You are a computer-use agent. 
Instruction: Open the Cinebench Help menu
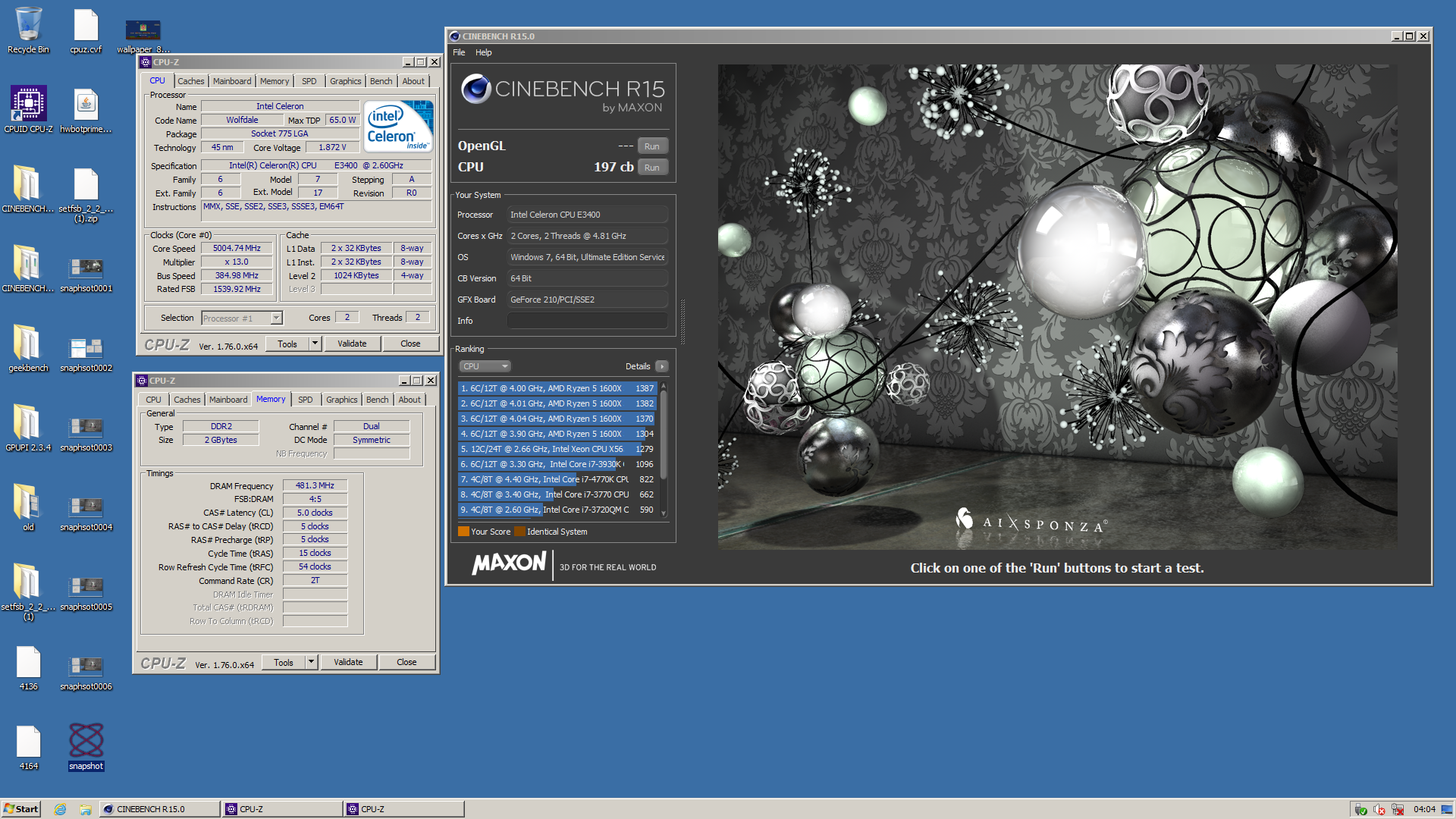click(484, 52)
